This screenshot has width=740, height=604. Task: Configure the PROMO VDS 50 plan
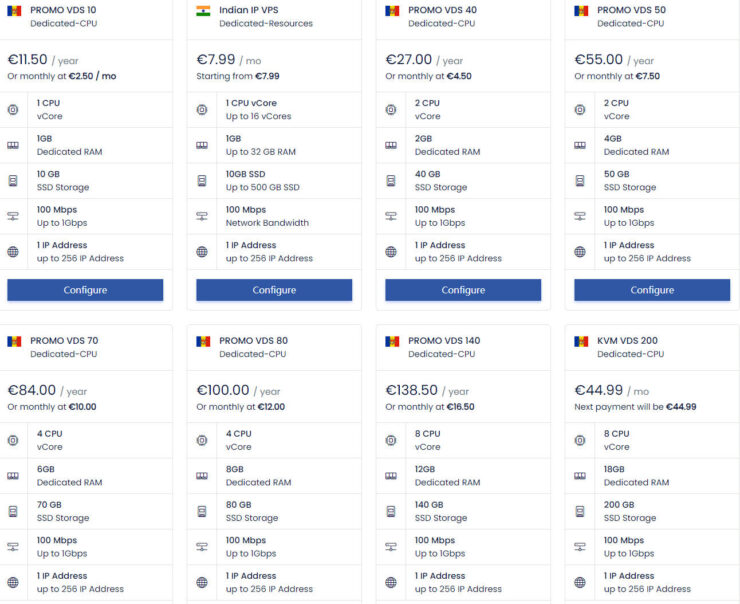click(x=652, y=290)
